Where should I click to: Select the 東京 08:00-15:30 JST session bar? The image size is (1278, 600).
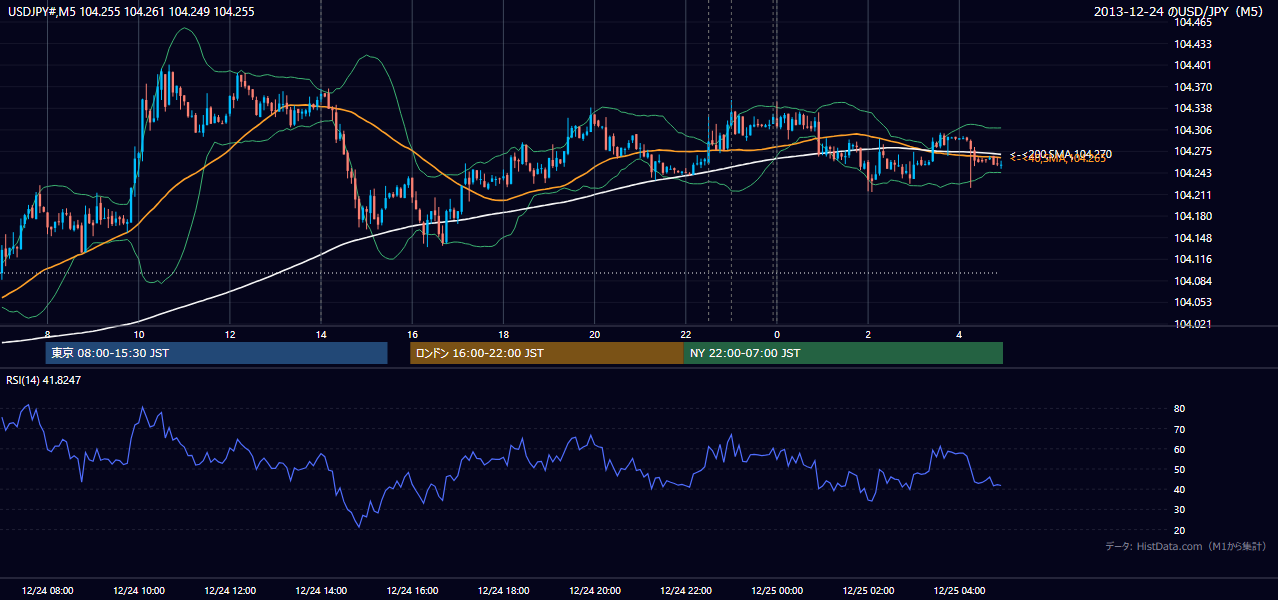(x=216, y=353)
